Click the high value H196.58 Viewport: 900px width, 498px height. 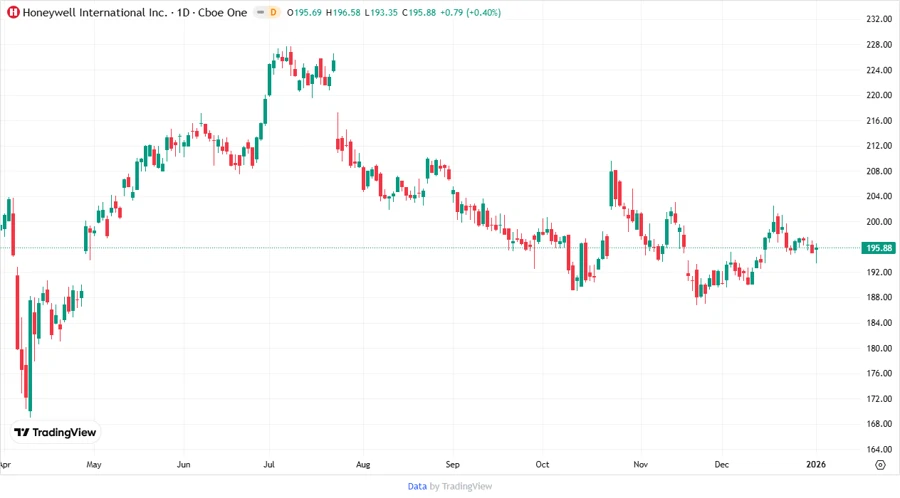coord(343,12)
